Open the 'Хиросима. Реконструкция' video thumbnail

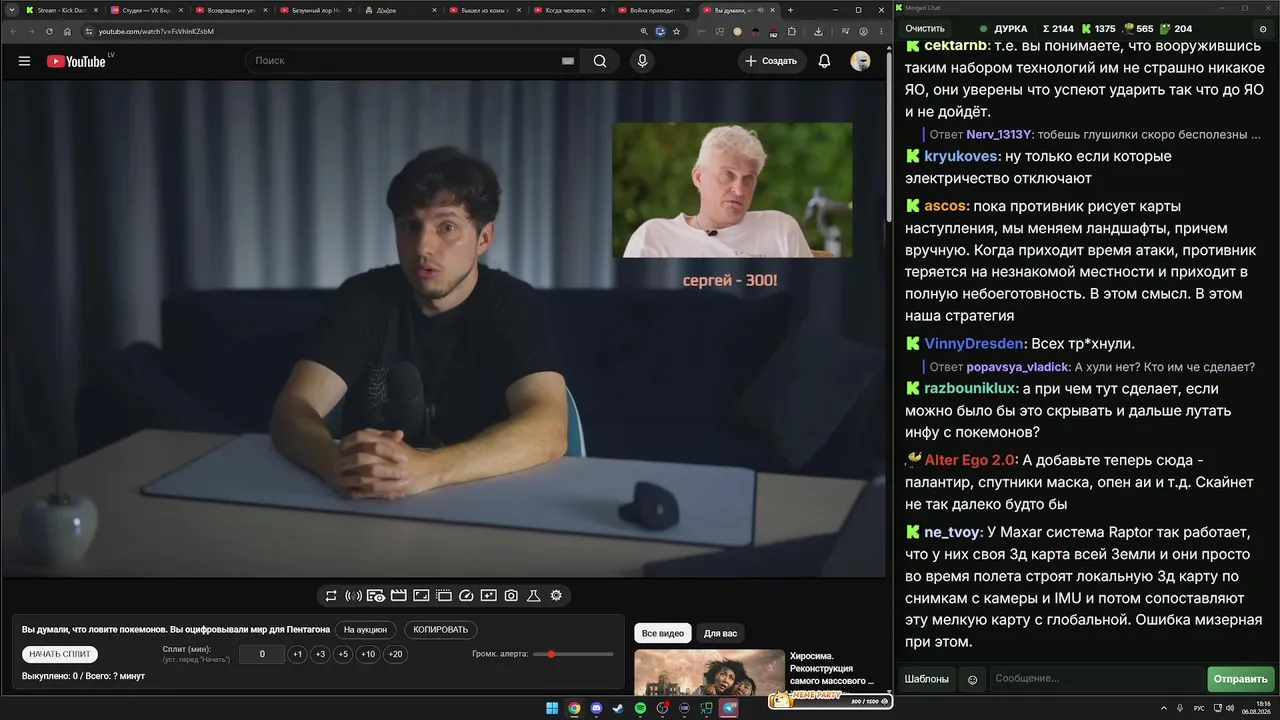click(709, 673)
